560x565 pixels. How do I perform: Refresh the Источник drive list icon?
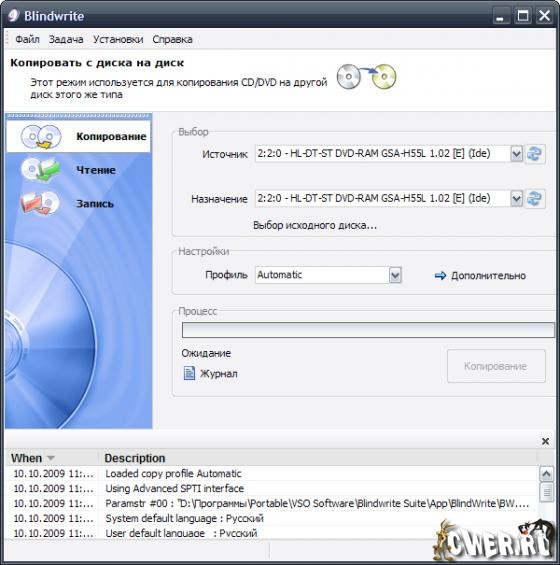click(x=534, y=154)
